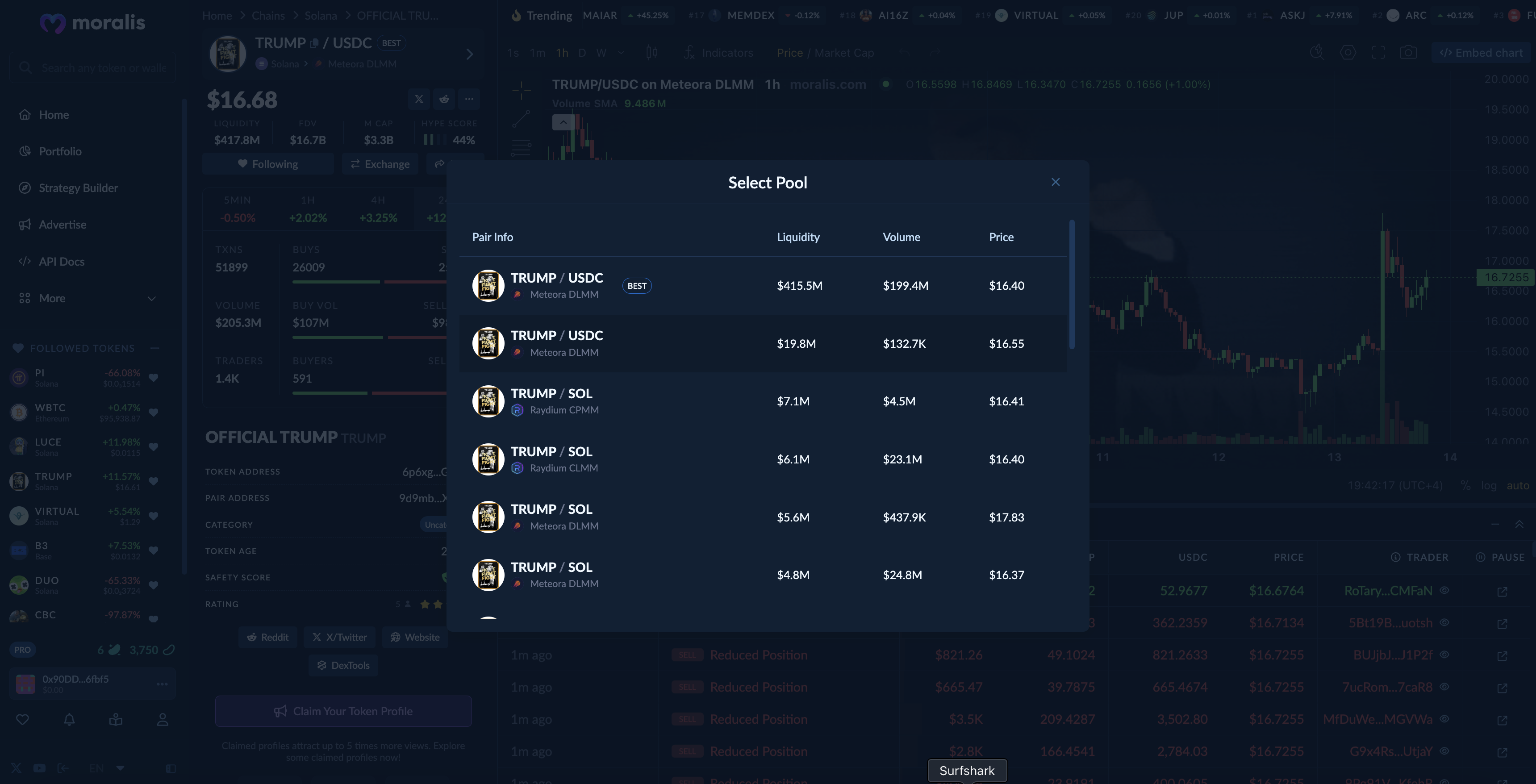Collapse the chart legend arrow
Image resolution: width=1536 pixels, height=784 pixels.
tap(563, 122)
